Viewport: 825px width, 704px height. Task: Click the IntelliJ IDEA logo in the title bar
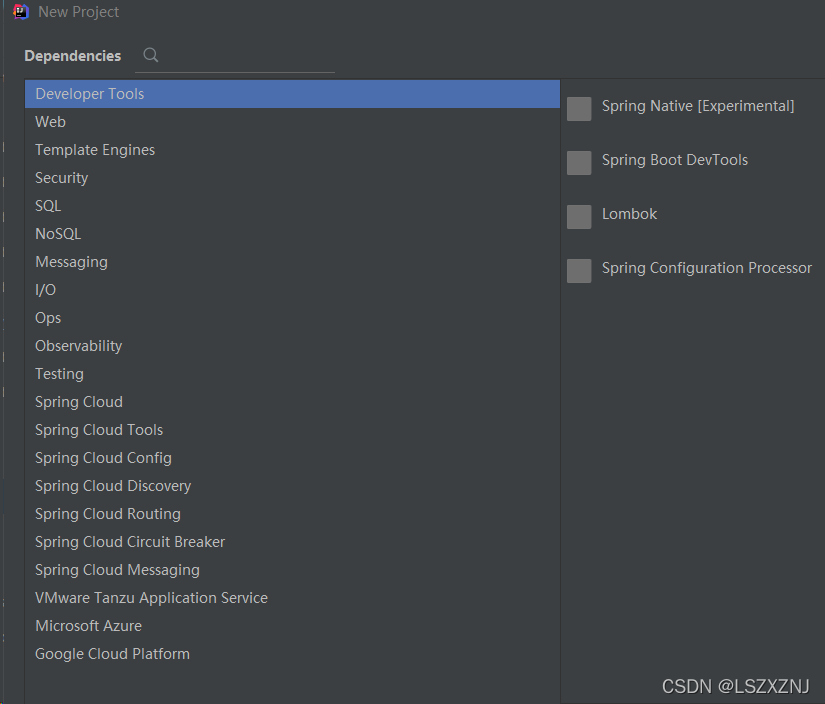click(21, 12)
